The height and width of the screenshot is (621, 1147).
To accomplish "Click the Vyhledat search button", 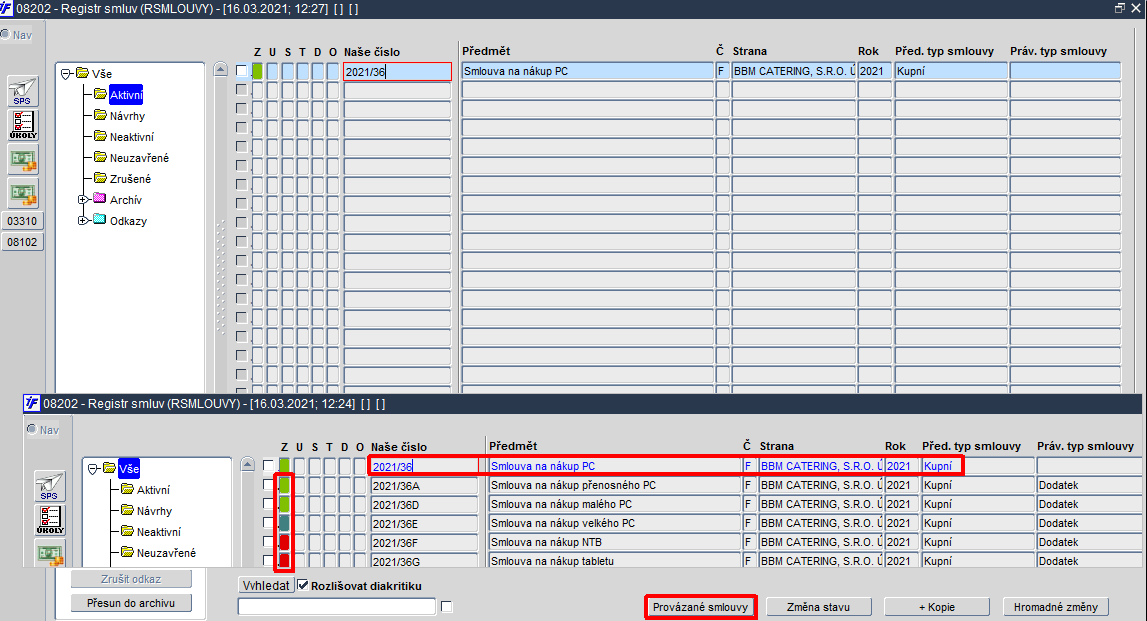I will tap(266, 586).
